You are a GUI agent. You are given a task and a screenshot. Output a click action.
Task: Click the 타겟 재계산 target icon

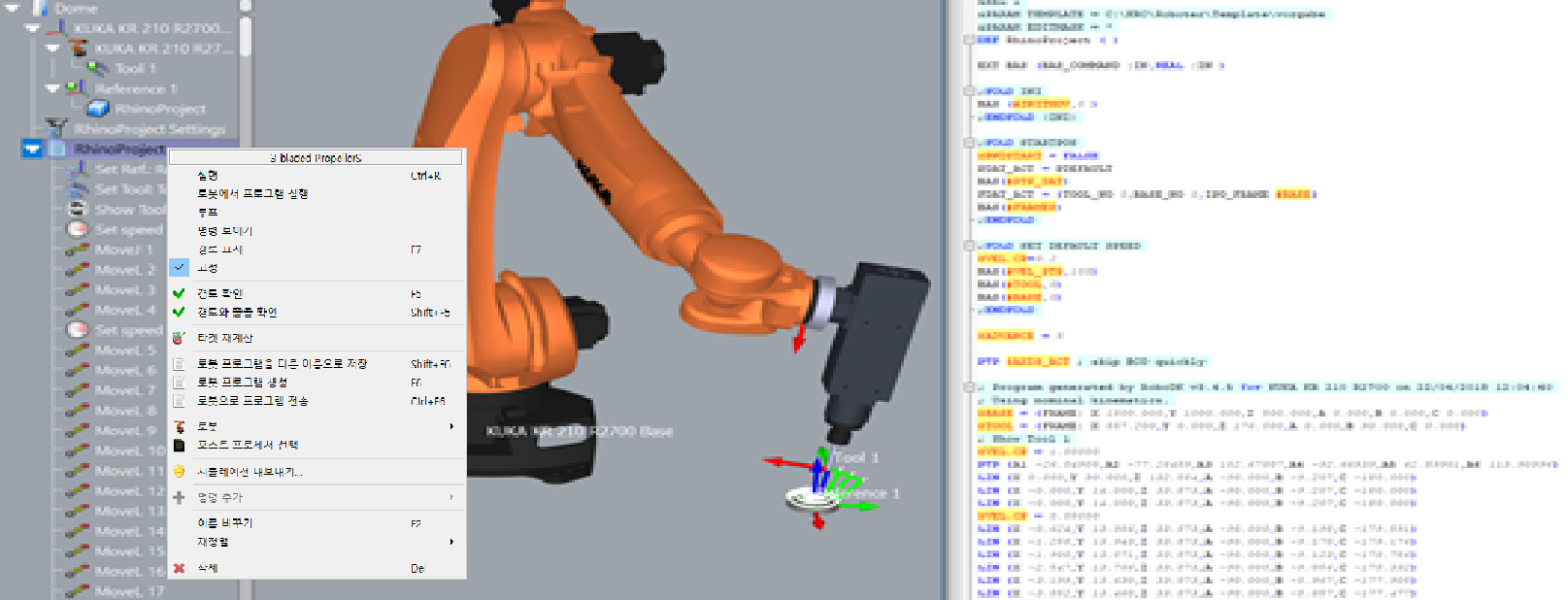click(179, 338)
